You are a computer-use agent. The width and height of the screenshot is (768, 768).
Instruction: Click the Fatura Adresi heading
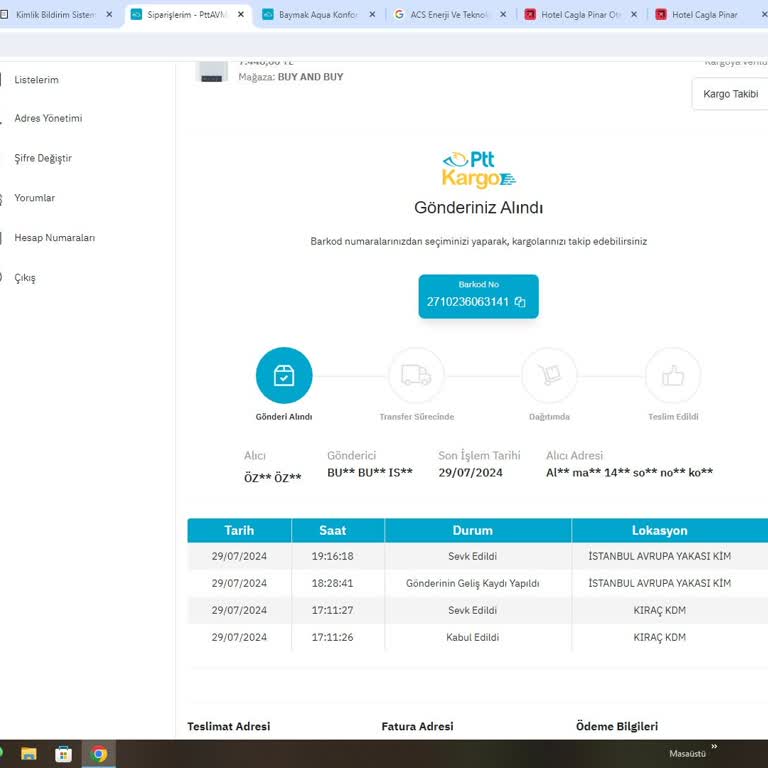(x=417, y=726)
